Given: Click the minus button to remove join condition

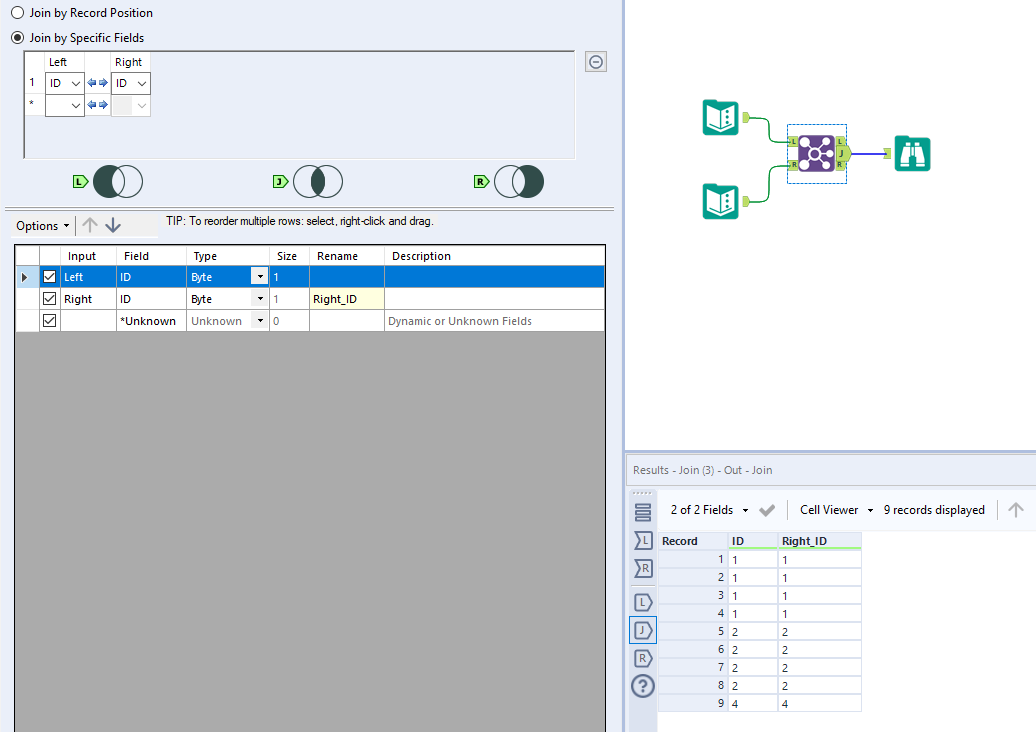Looking at the screenshot, I should pos(595,61).
